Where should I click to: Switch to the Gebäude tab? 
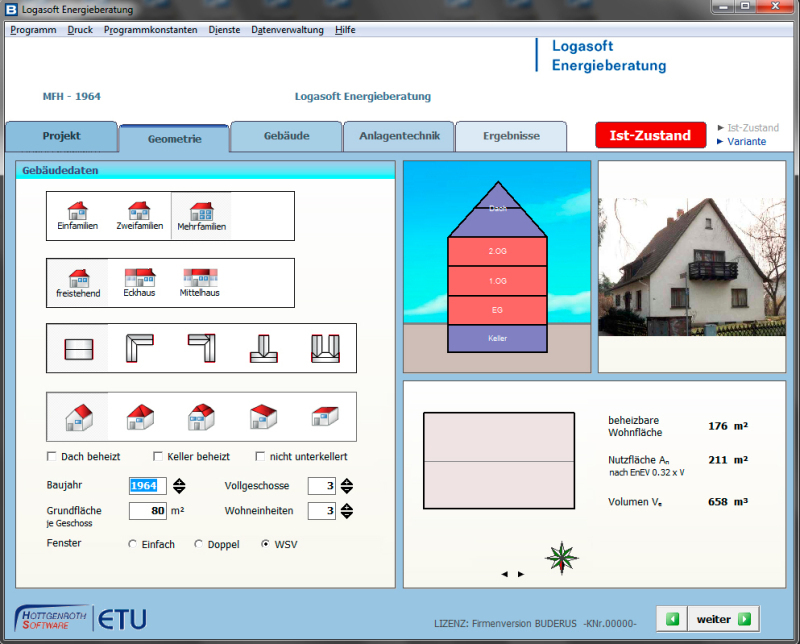(286, 136)
